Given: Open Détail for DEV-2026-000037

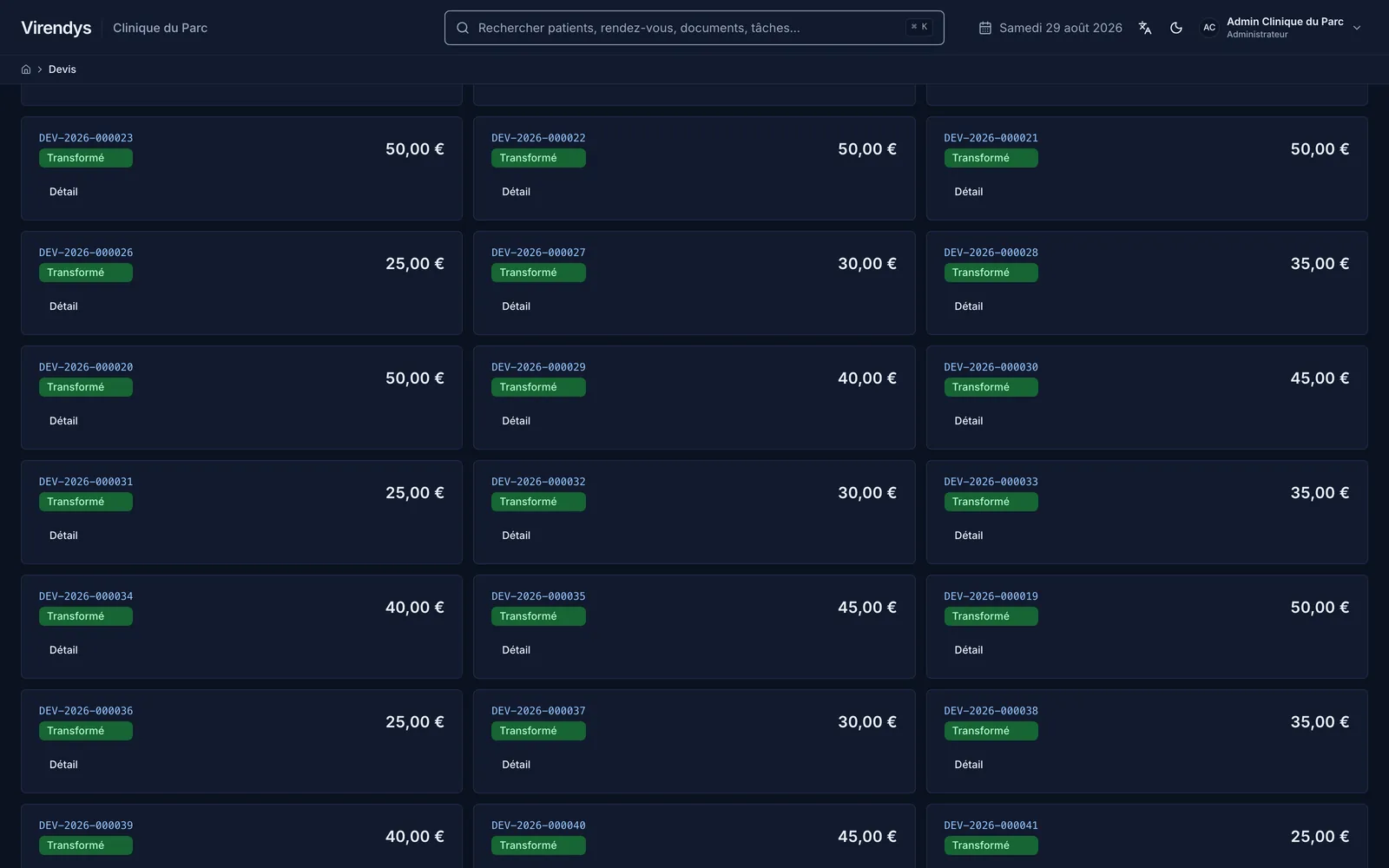Looking at the screenshot, I should coord(516,765).
